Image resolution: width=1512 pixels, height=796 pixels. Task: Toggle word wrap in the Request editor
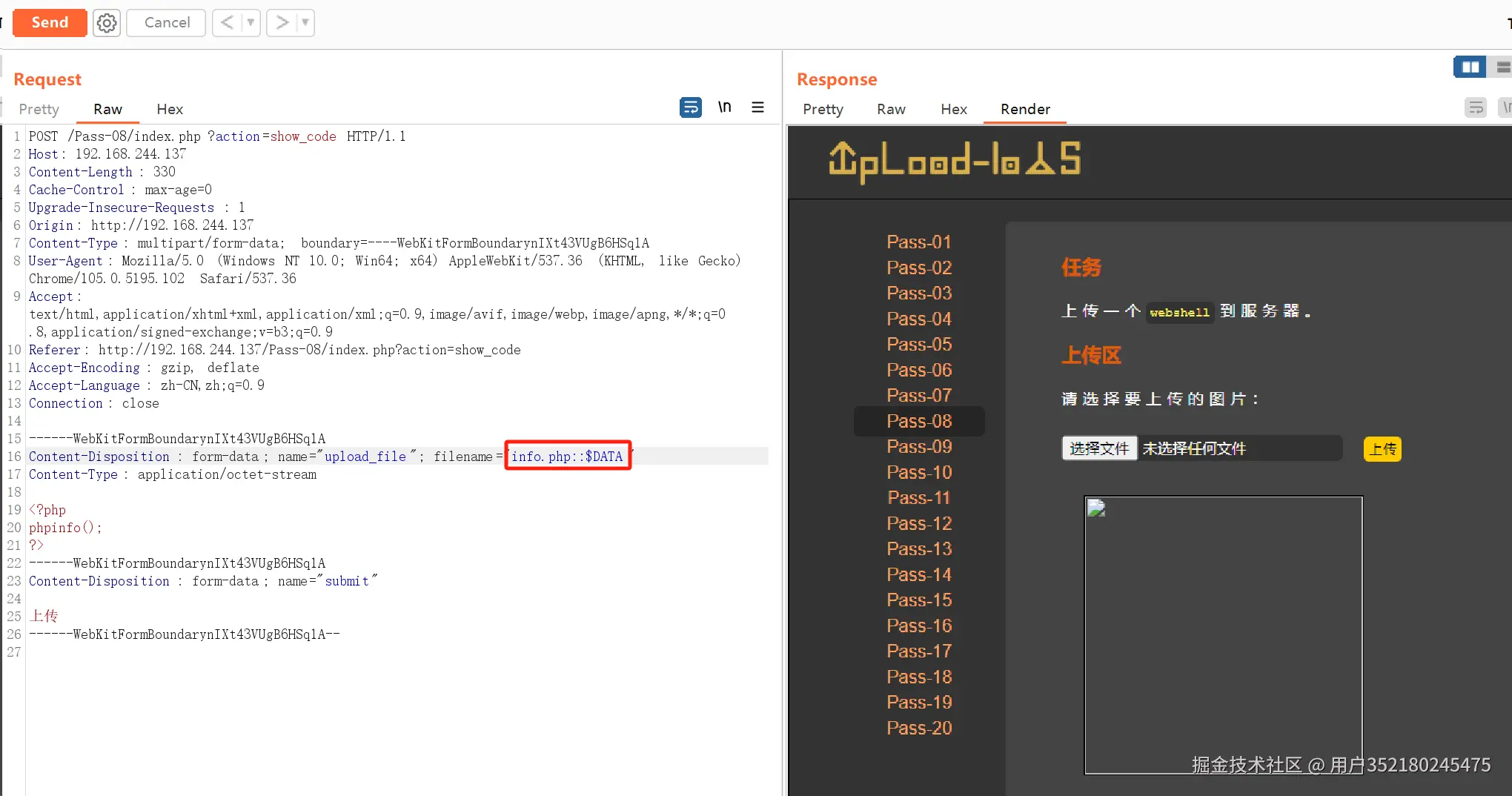(691, 107)
